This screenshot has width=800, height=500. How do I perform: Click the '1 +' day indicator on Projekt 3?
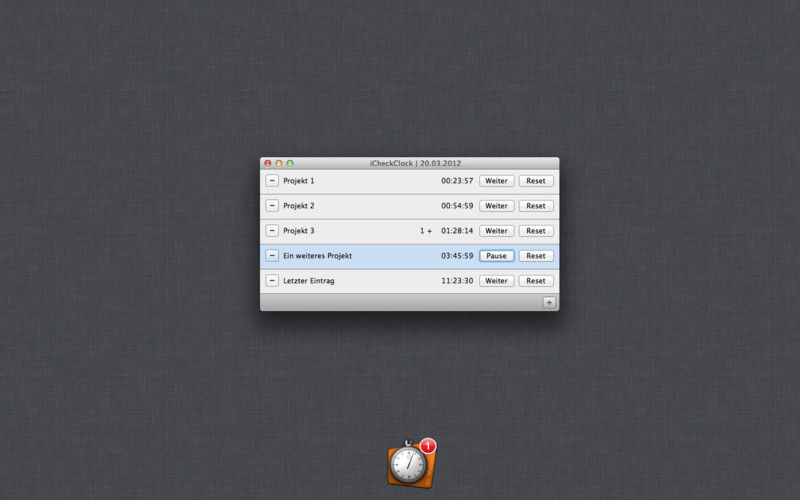426,231
